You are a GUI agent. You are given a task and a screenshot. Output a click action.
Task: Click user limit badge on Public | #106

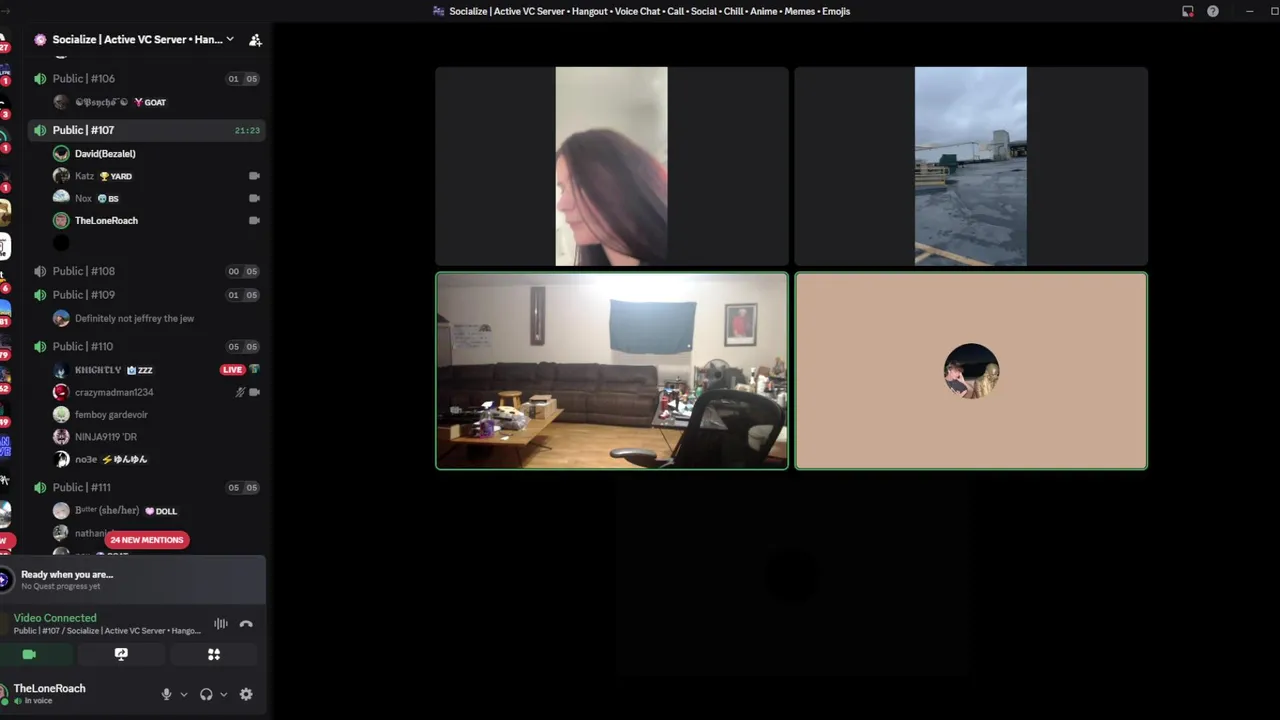tap(243, 79)
